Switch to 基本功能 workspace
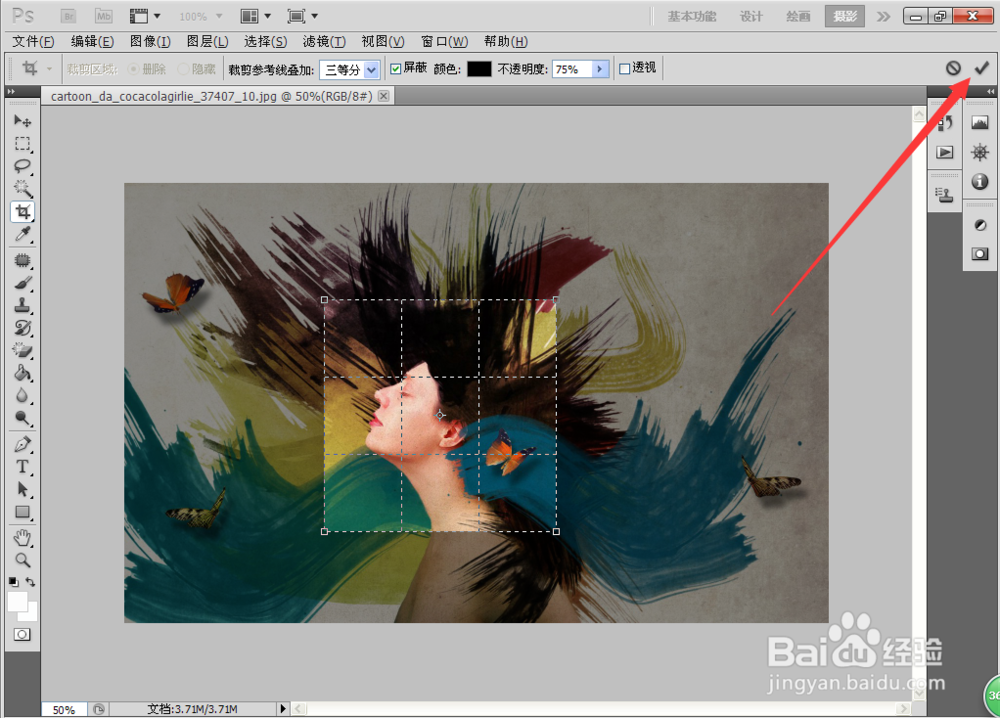This screenshot has height=718, width=1000. tap(692, 17)
